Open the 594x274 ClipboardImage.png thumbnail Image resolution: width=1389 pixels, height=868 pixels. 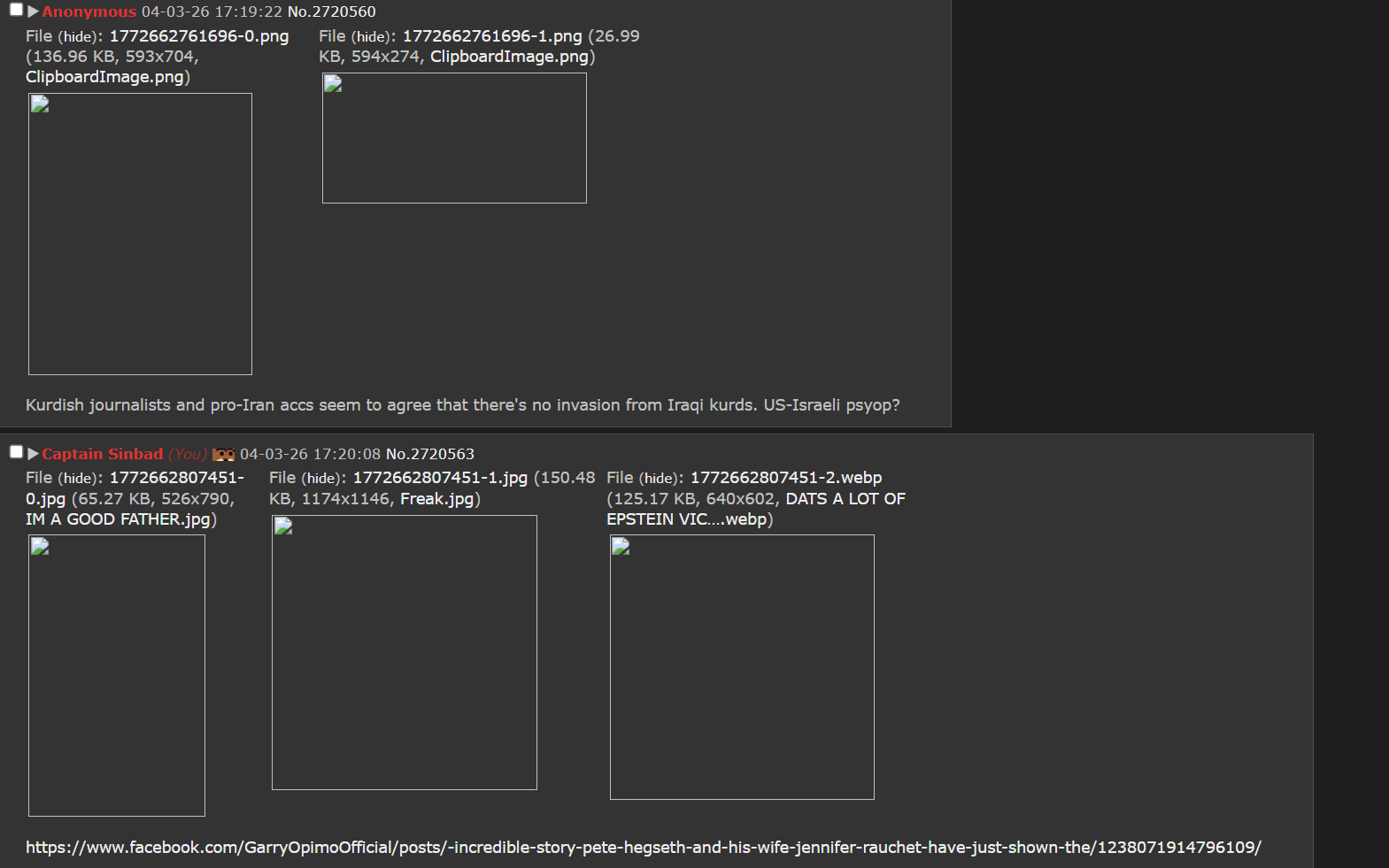pyautogui.click(x=454, y=138)
